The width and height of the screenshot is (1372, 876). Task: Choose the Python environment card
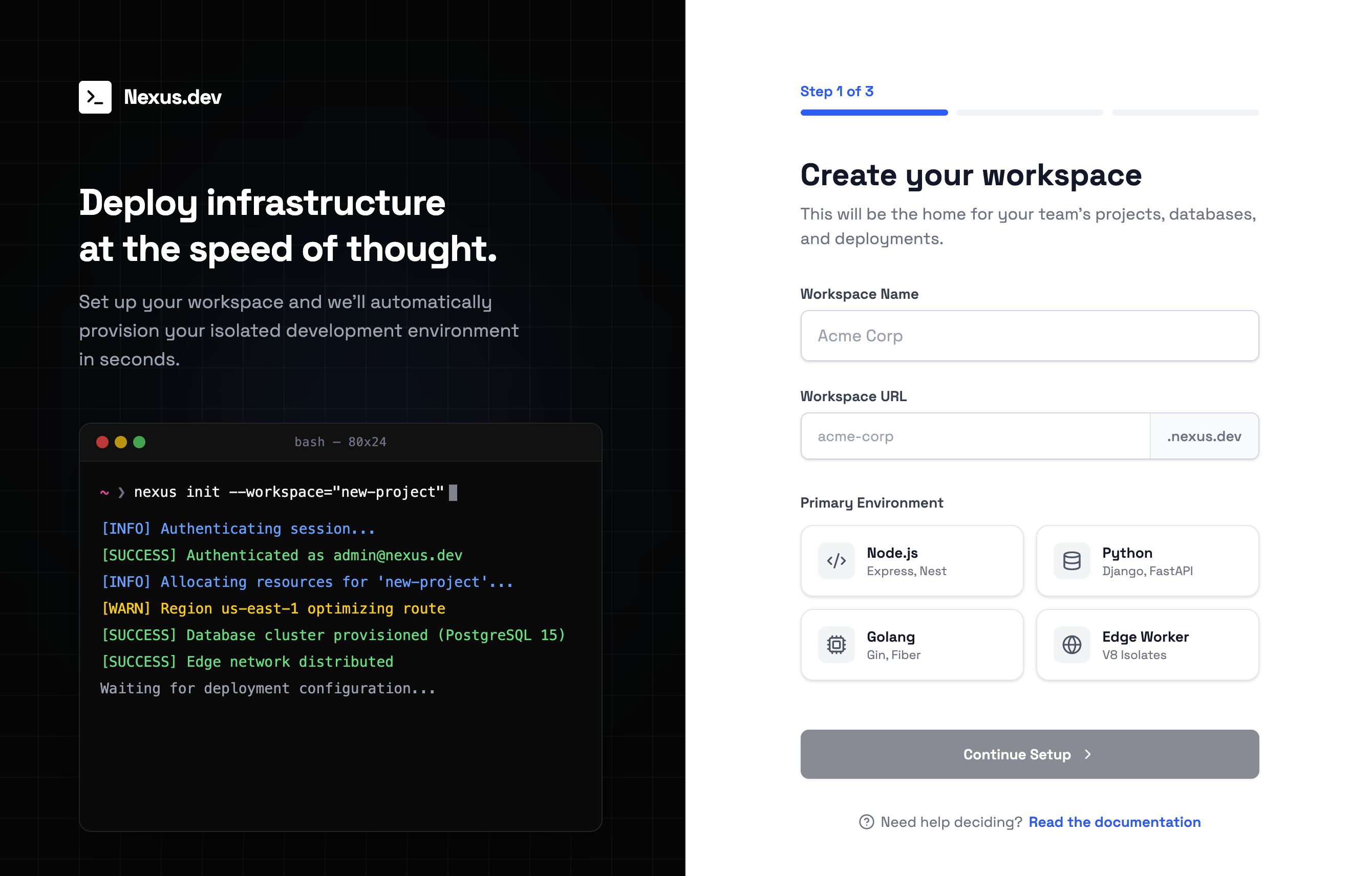pyautogui.click(x=1147, y=561)
